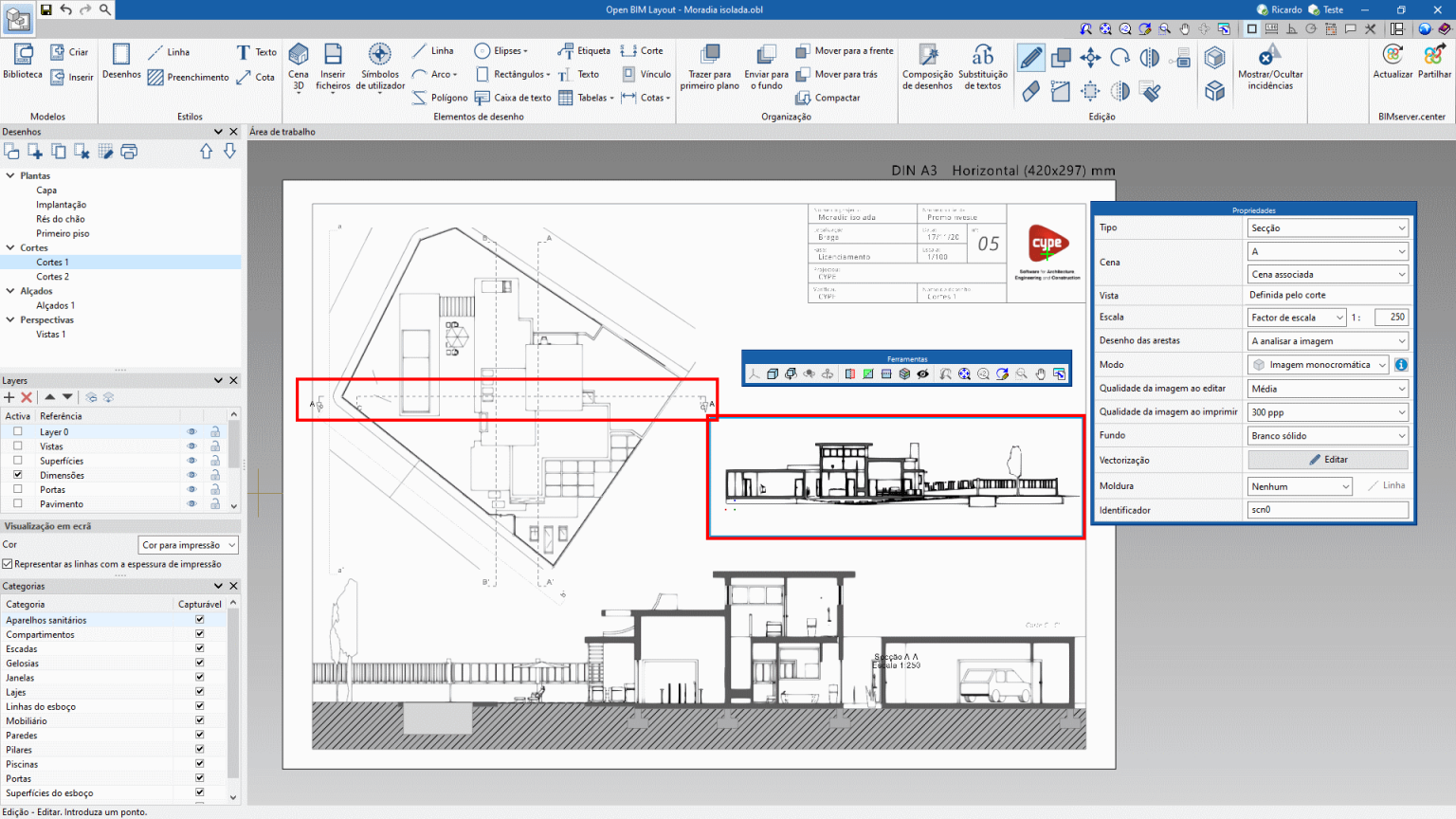Click the scale value field showing 250
The image size is (1456, 819).
(x=1391, y=317)
